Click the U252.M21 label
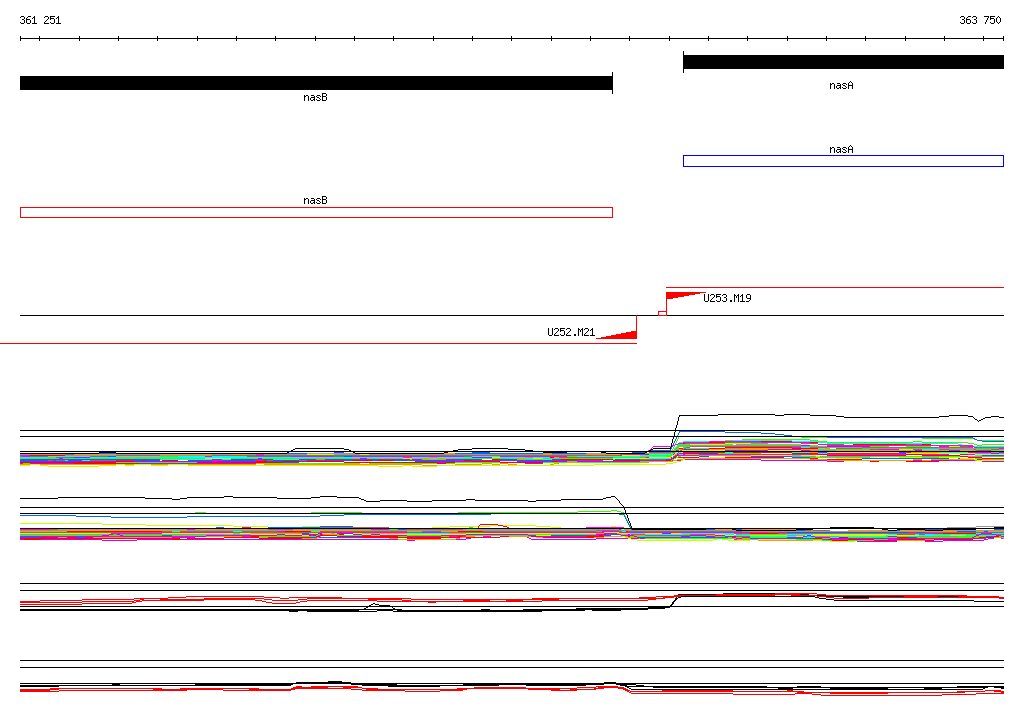1024x714 pixels. [x=571, y=332]
